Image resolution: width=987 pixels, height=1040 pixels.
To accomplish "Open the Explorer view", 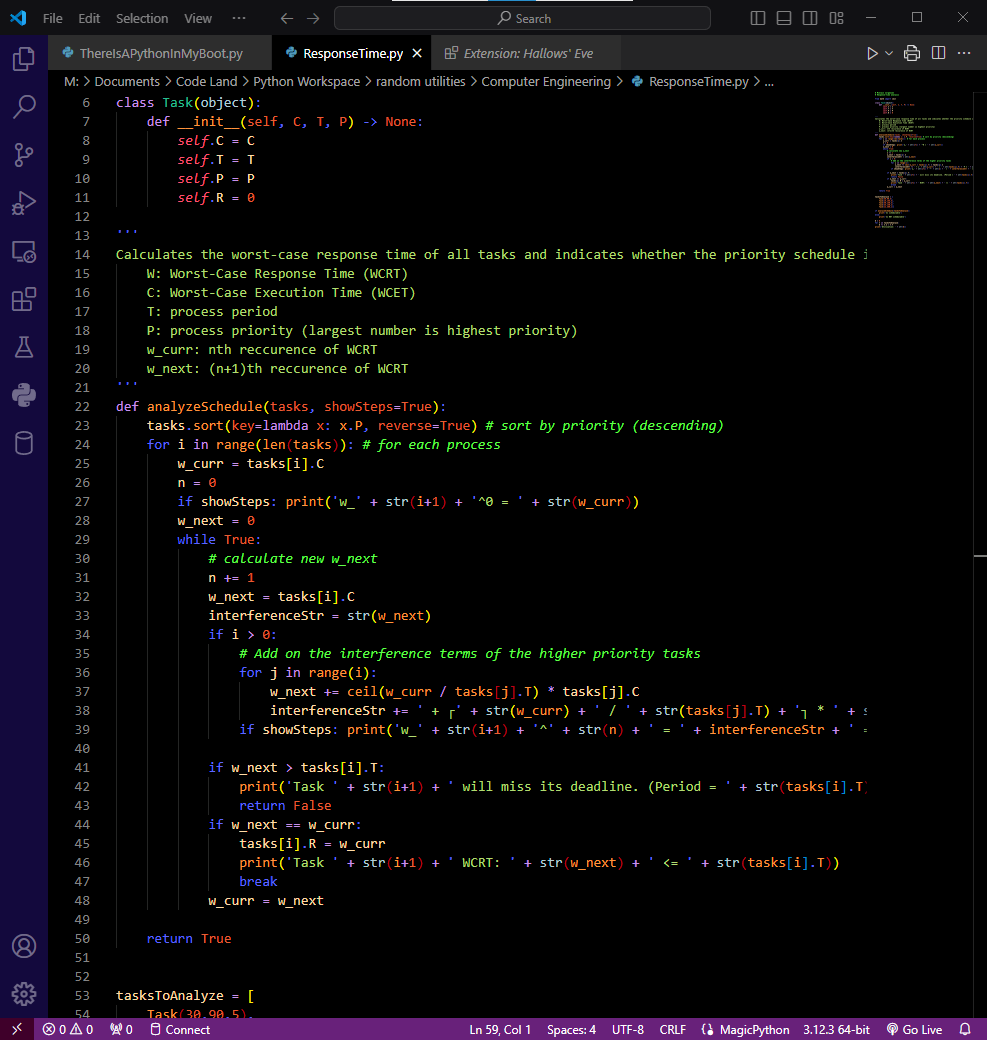I will (24, 59).
